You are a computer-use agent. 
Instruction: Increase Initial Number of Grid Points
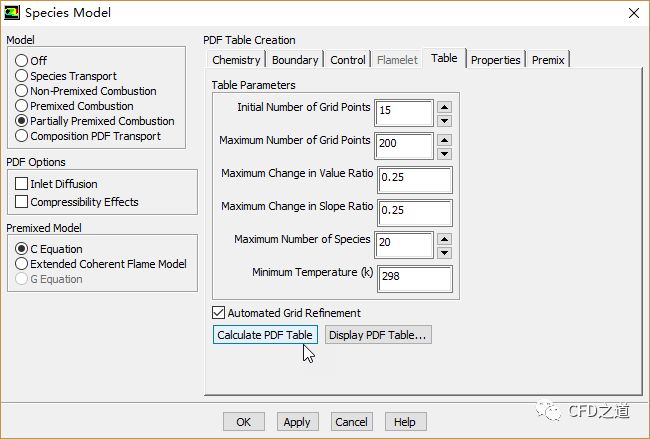click(445, 107)
